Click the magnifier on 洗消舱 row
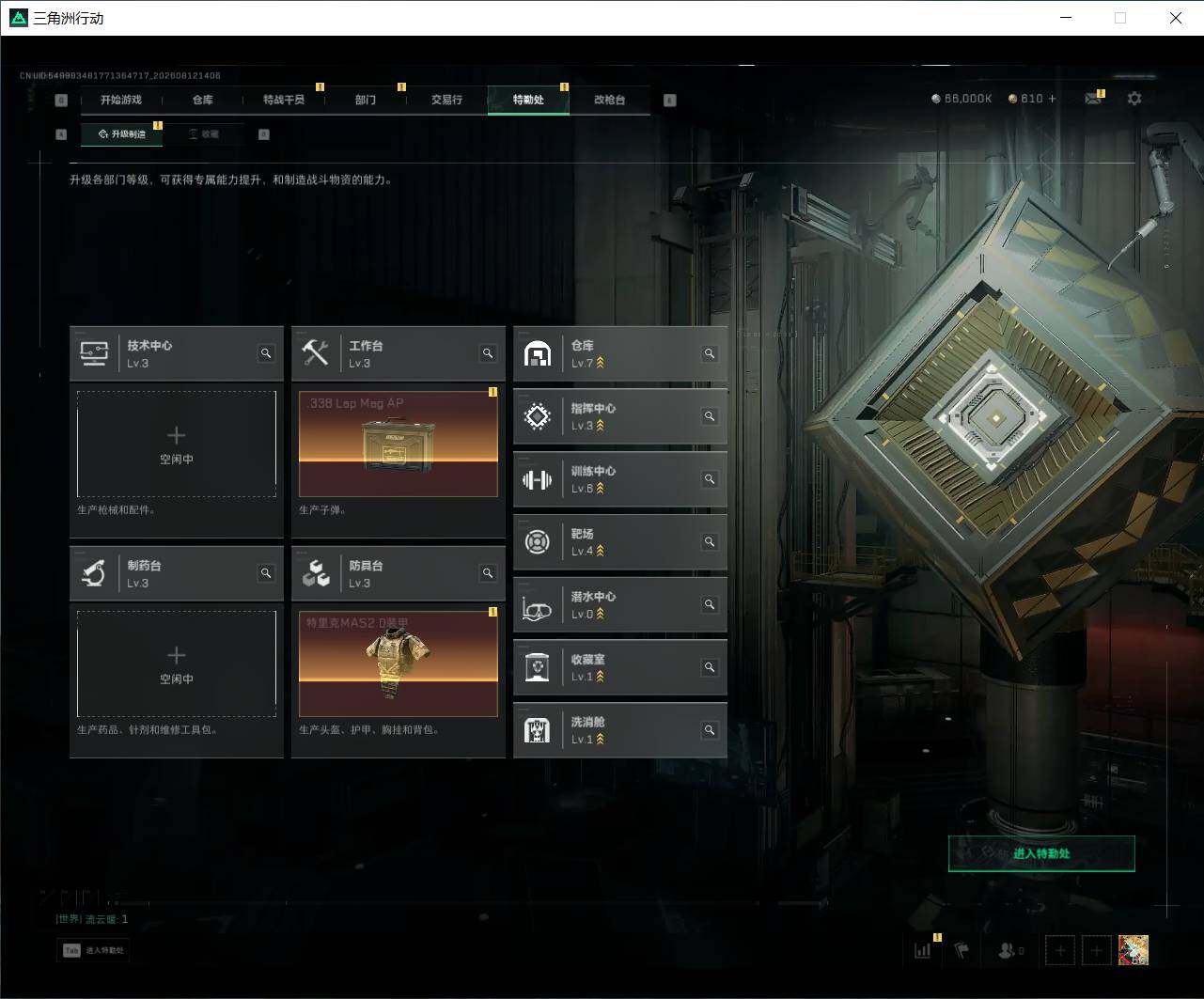The width and height of the screenshot is (1204, 999). click(710, 730)
